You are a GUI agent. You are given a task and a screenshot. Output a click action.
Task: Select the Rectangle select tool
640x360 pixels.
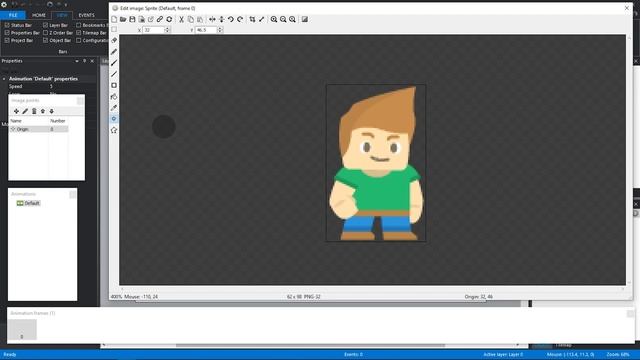coord(114,29)
